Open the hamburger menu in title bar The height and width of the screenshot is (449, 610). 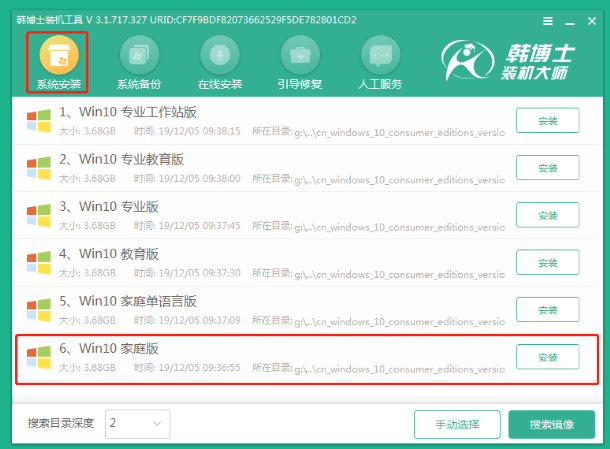549,19
